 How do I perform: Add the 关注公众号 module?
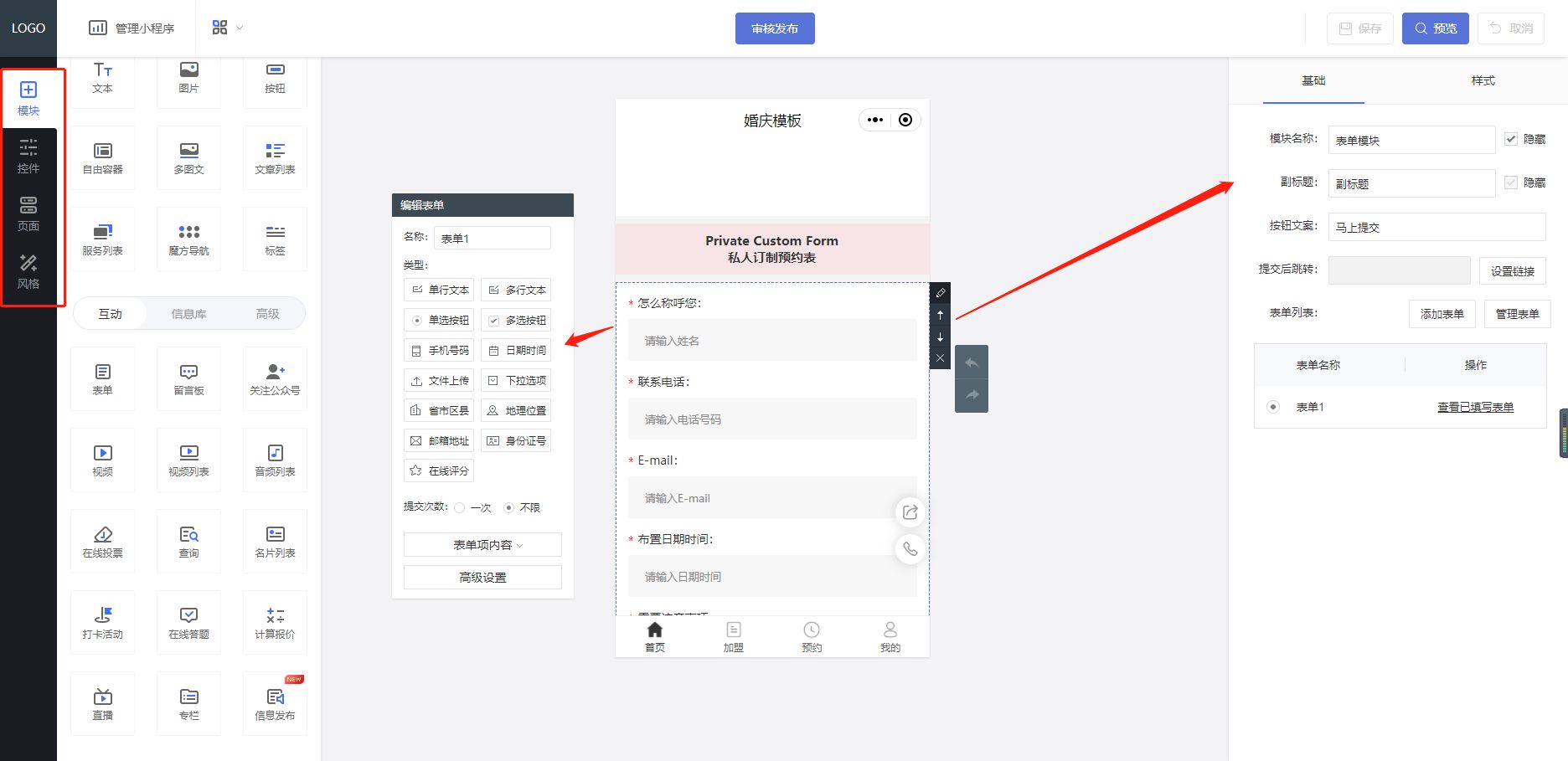coord(275,379)
